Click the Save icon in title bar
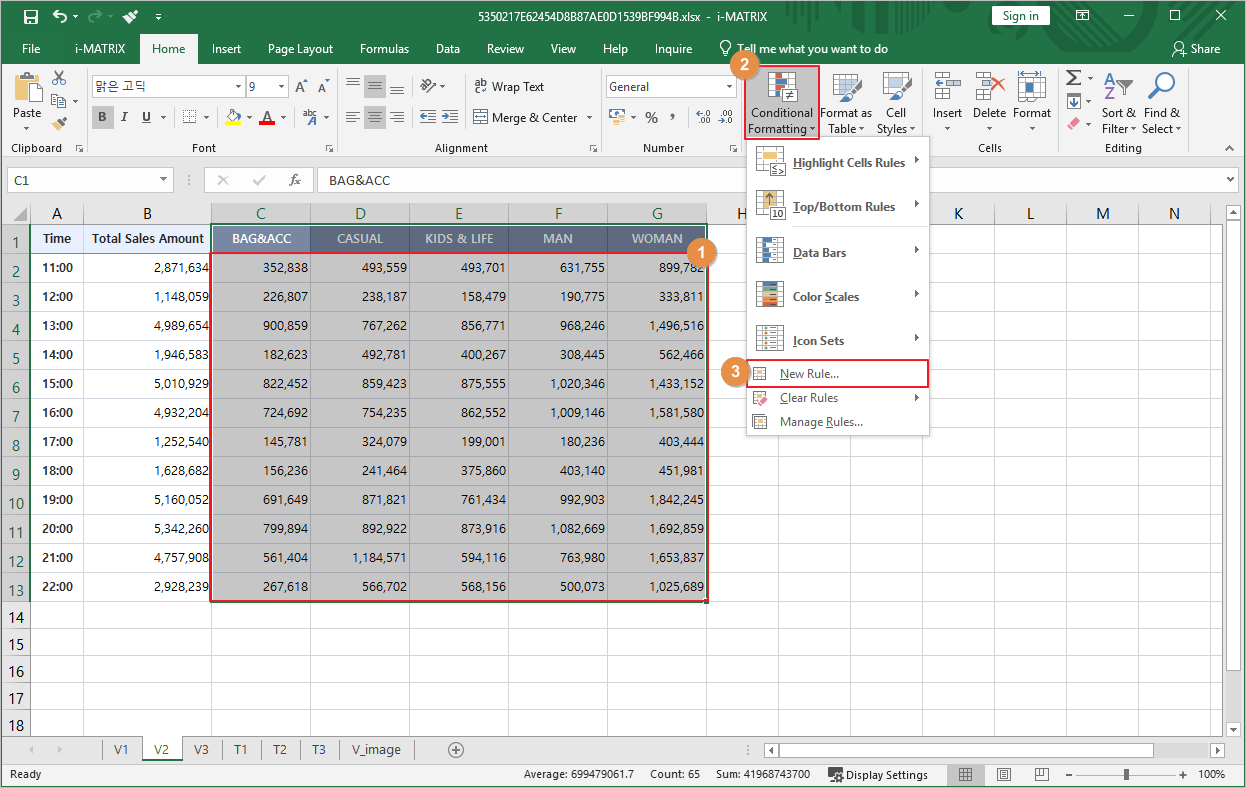 coord(30,16)
